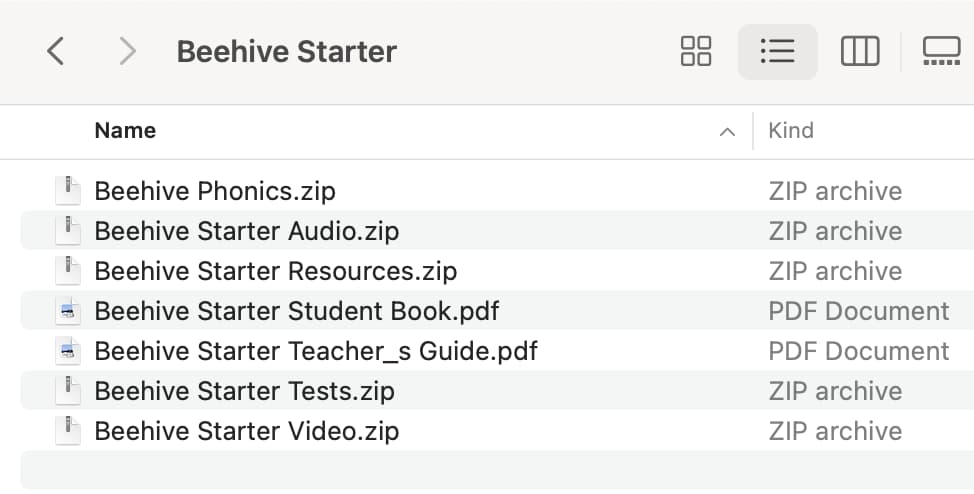This screenshot has height=494, width=974.
Task: Click the Beehive Phonics.zip archive icon
Action: (68, 191)
